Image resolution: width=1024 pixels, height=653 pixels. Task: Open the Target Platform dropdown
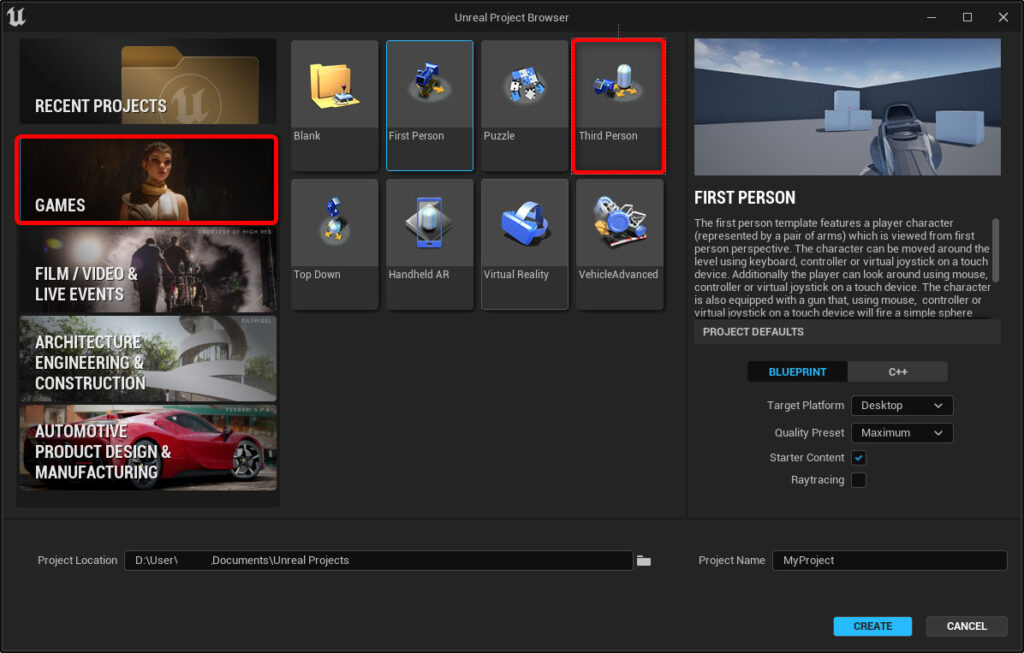click(902, 406)
